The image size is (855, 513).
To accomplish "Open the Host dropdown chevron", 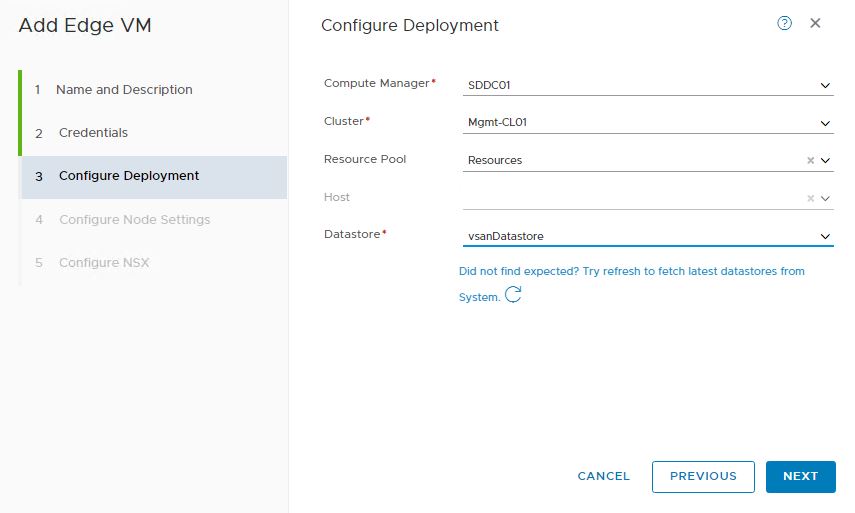I will click(825, 198).
